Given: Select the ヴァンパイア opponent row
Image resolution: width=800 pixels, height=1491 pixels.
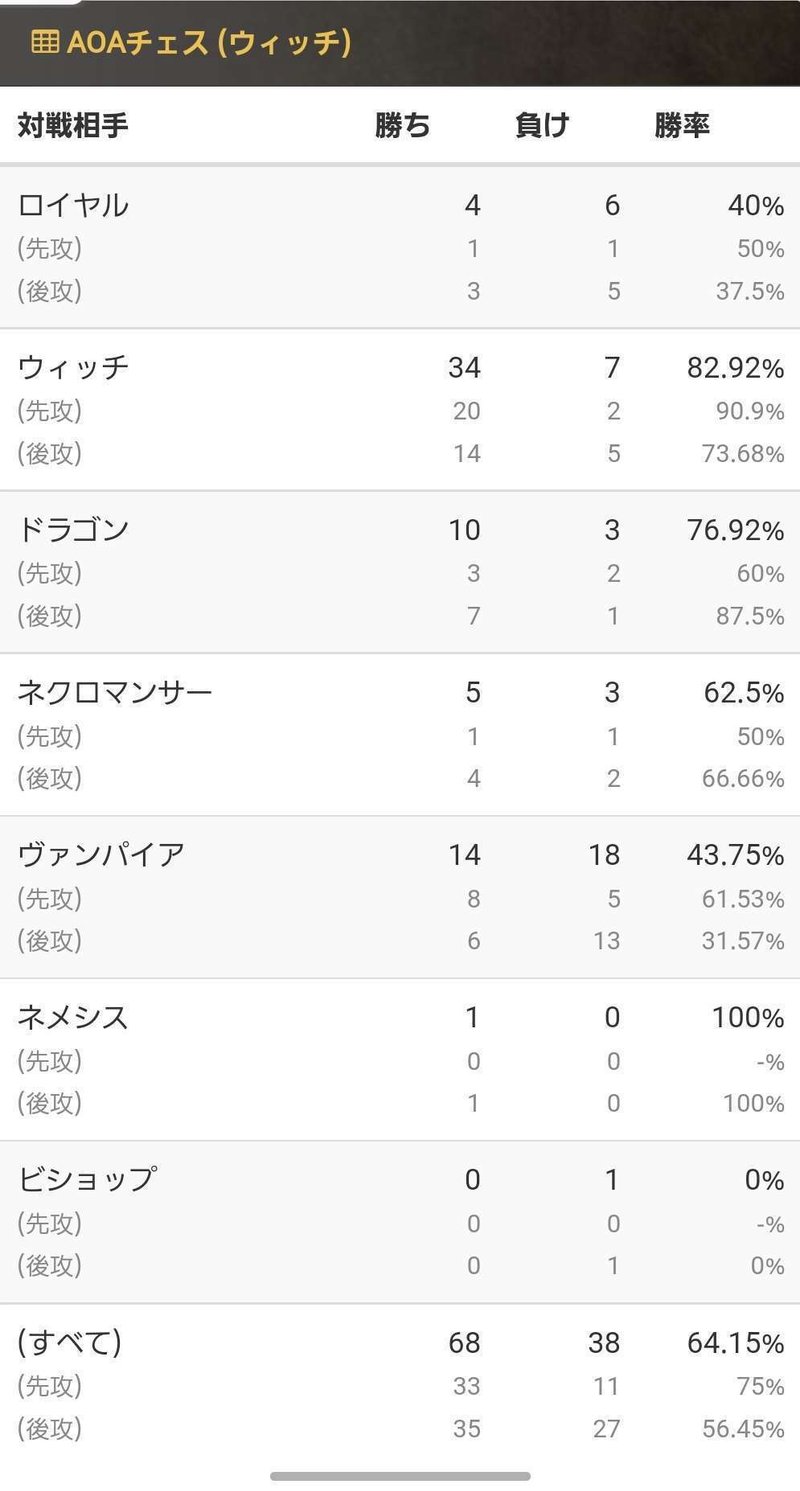Looking at the screenshot, I should [101, 855].
